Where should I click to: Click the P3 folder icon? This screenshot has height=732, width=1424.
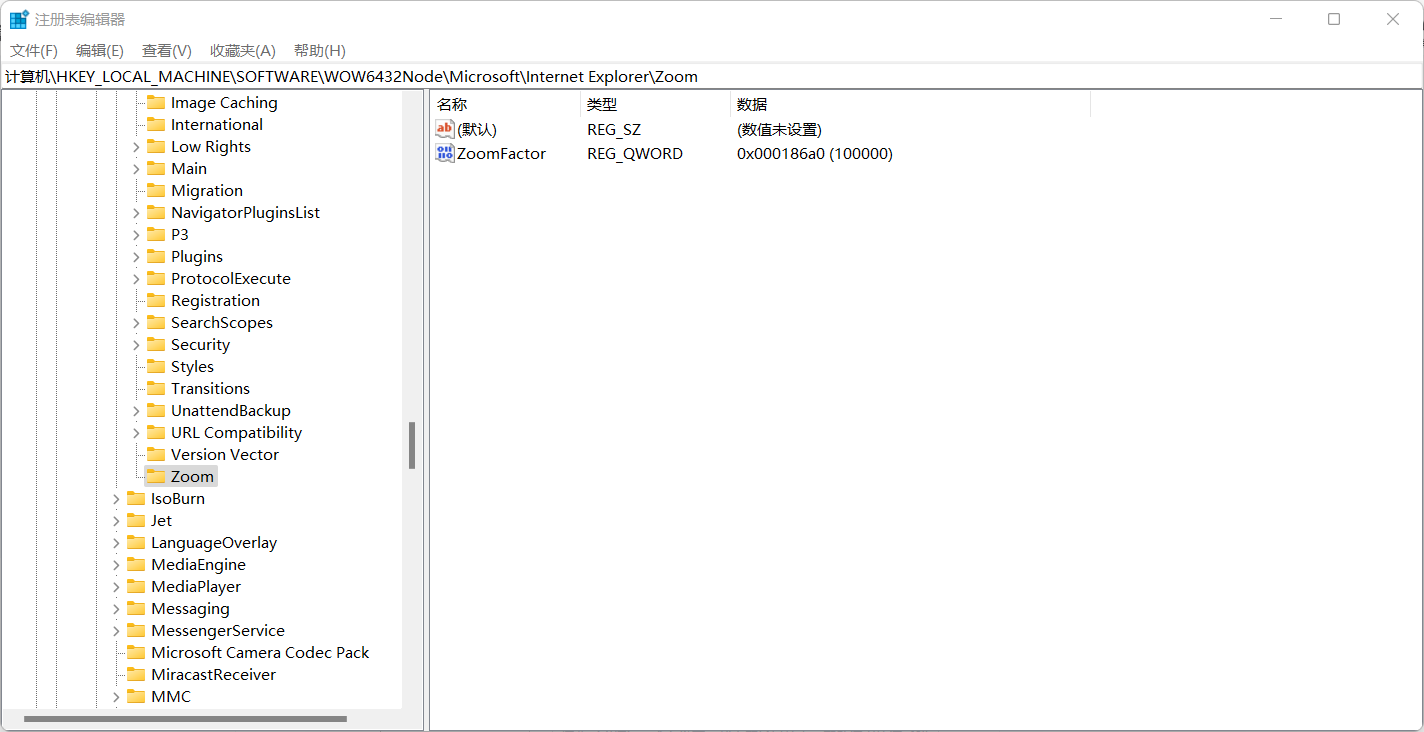[156, 234]
